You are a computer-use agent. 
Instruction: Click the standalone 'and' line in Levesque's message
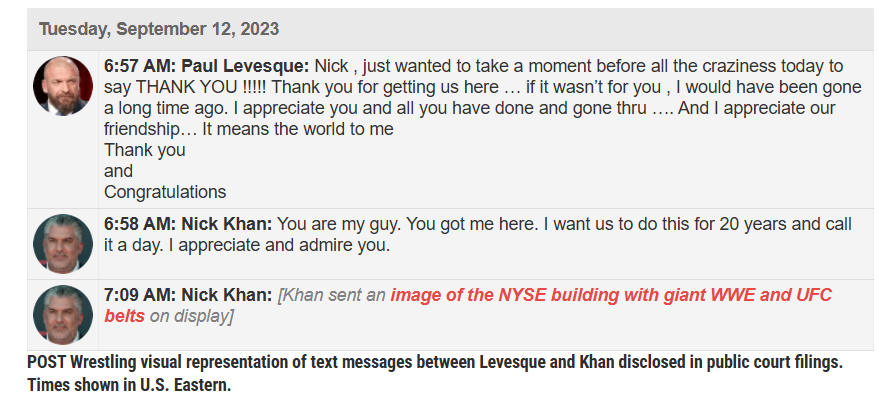118,171
